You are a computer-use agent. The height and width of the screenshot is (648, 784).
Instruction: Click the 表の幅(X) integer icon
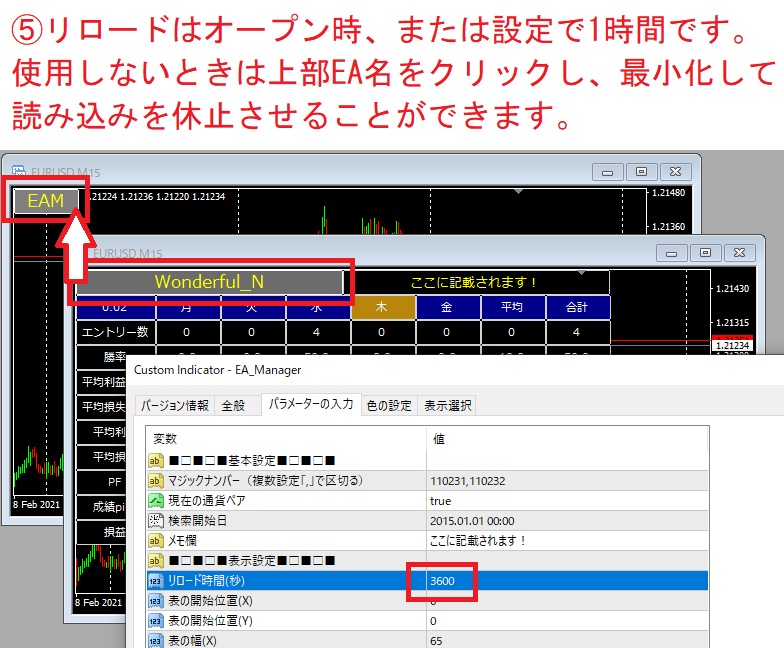[156, 640]
